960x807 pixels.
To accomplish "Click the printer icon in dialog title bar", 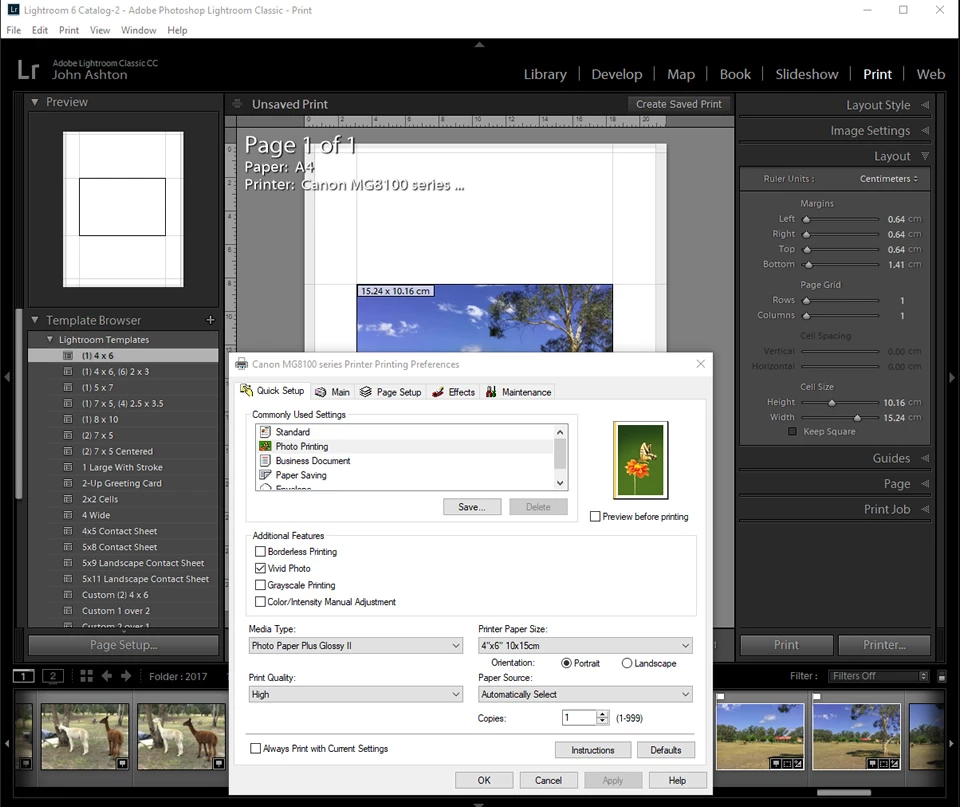I will click(241, 364).
